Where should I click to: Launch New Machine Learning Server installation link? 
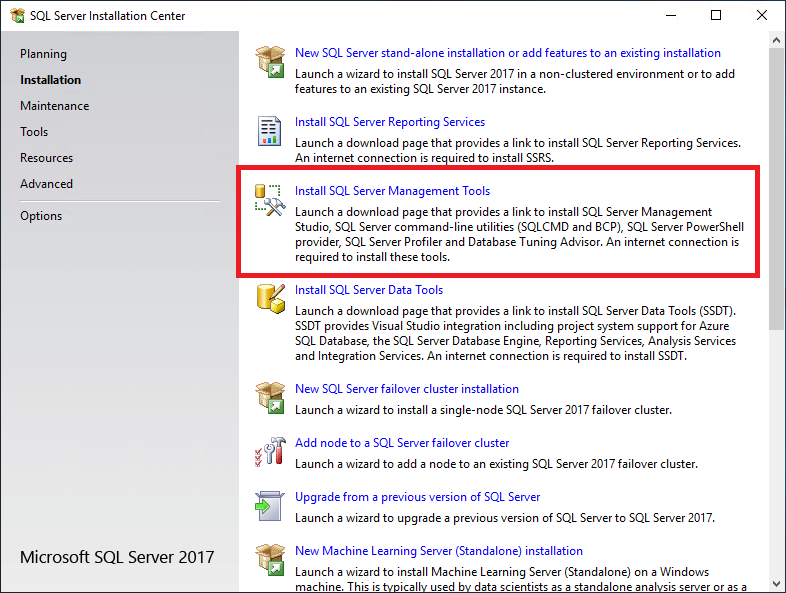pos(439,551)
